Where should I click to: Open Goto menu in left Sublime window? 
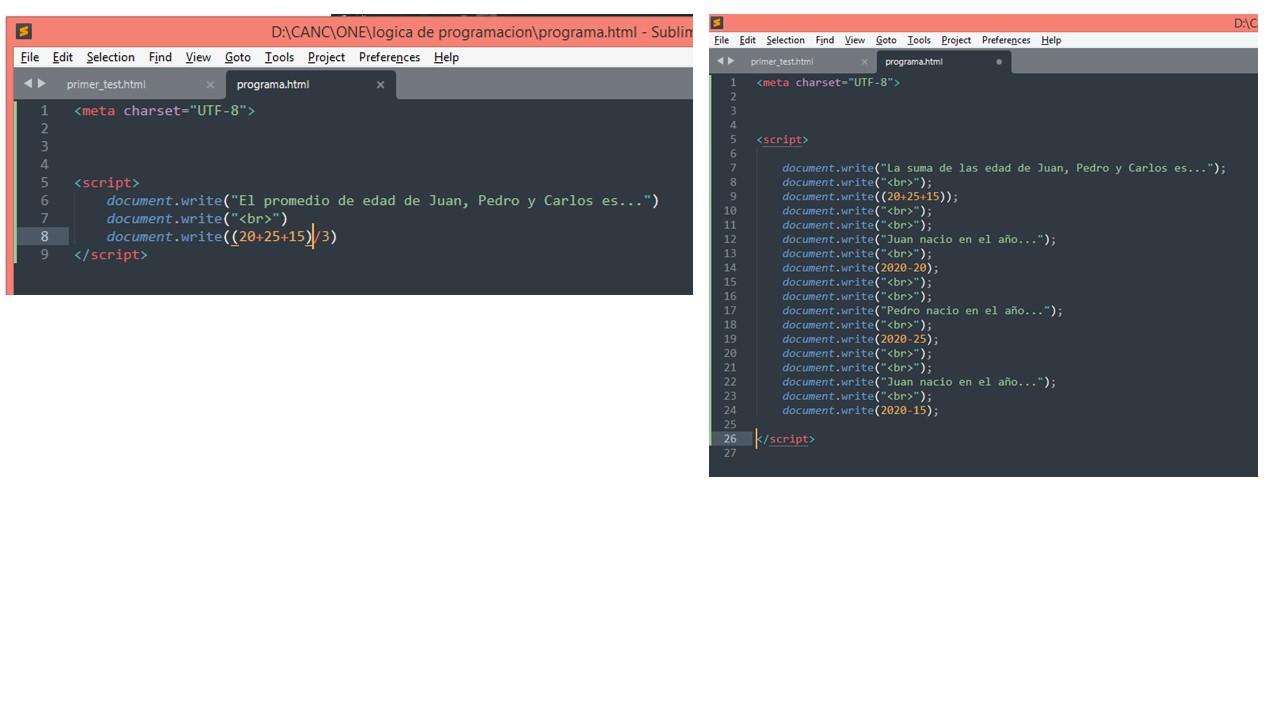click(238, 57)
